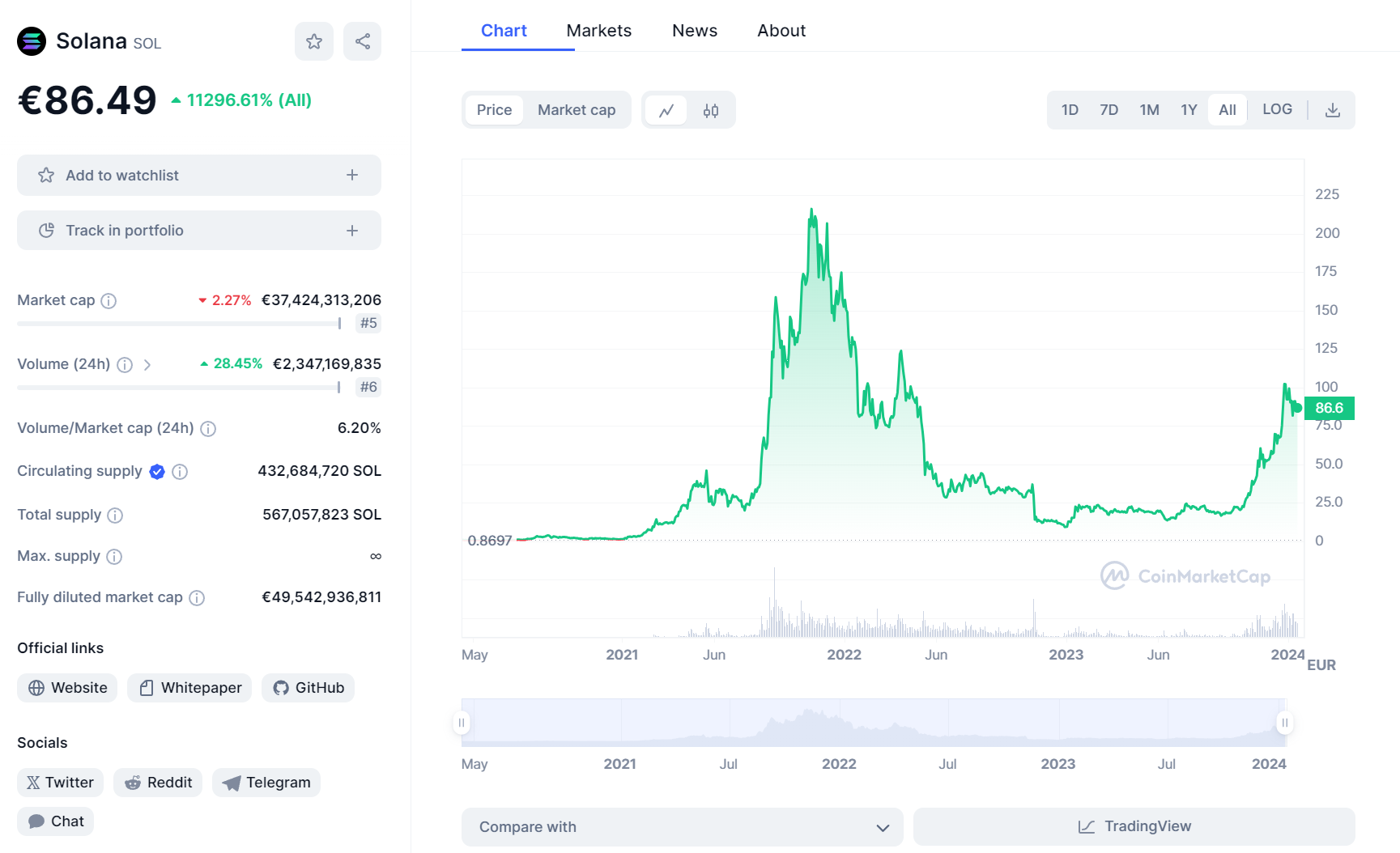
Task: Click the 0.8697 starting price label
Action: pyautogui.click(x=490, y=540)
